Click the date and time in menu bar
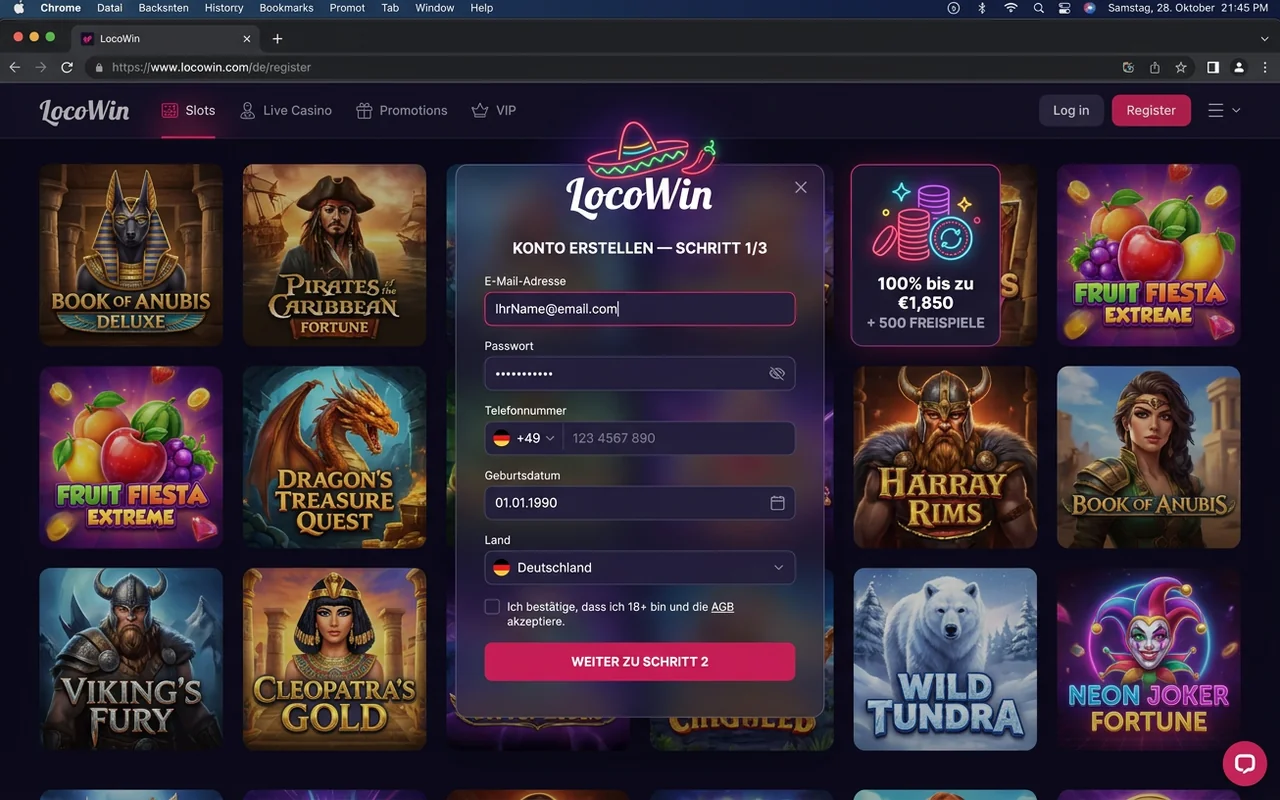The height and width of the screenshot is (800, 1280). click(1188, 8)
